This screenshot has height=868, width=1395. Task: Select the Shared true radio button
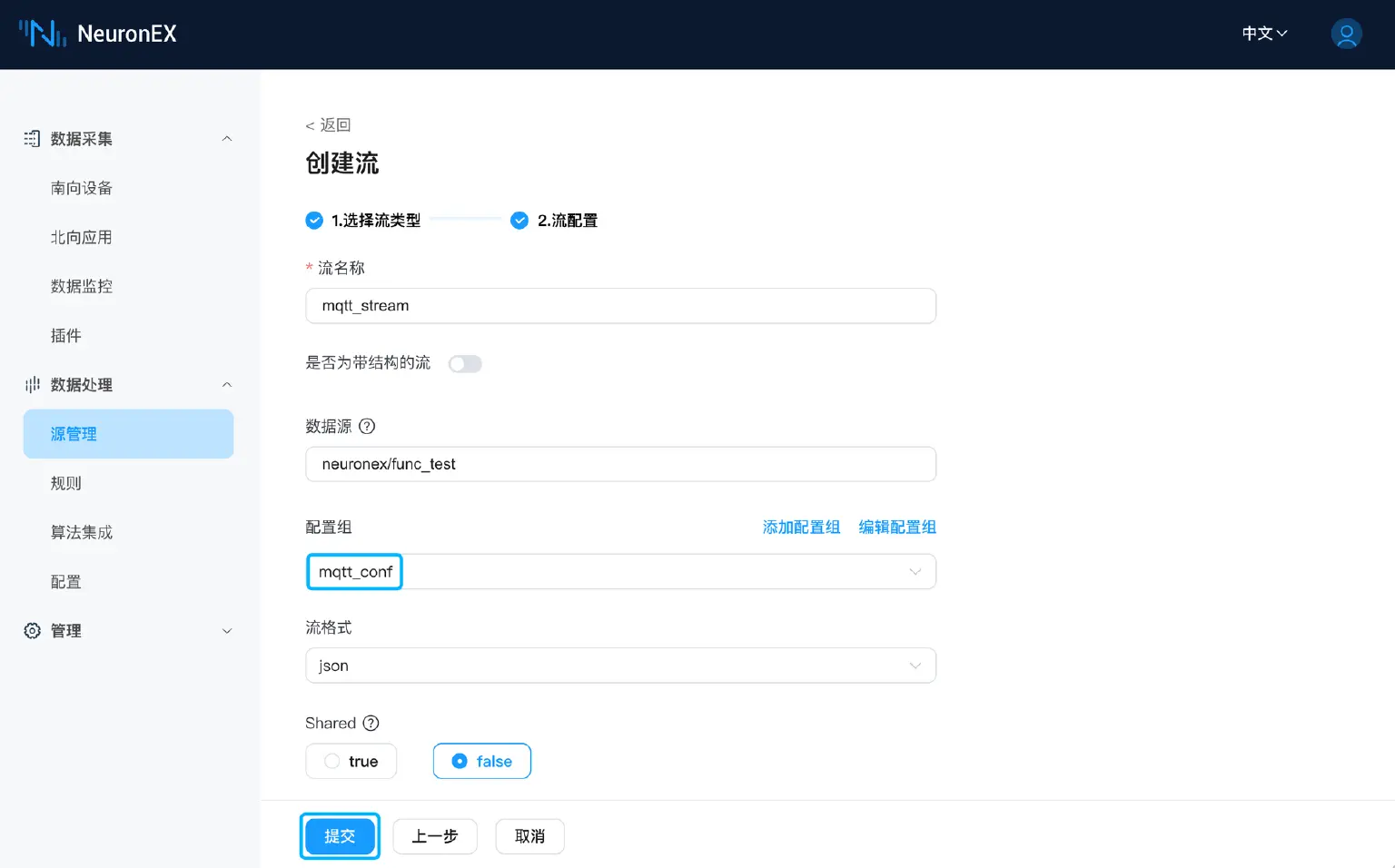(x=332, y=761)
